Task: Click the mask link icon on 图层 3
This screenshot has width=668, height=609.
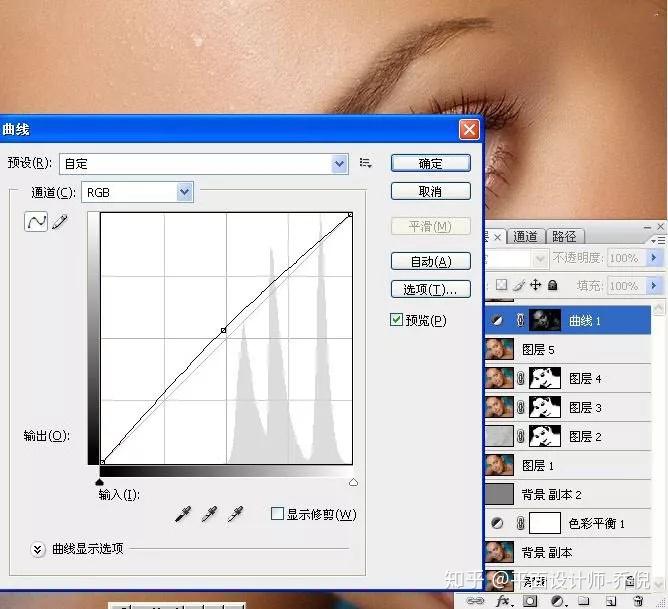Action: 521,407
